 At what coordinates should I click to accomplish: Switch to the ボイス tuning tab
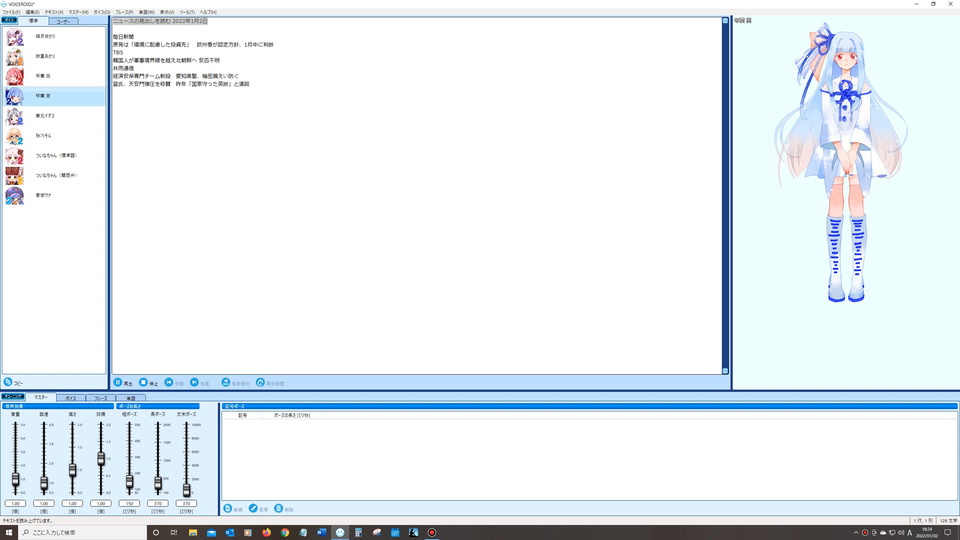(x=71, y=398)
